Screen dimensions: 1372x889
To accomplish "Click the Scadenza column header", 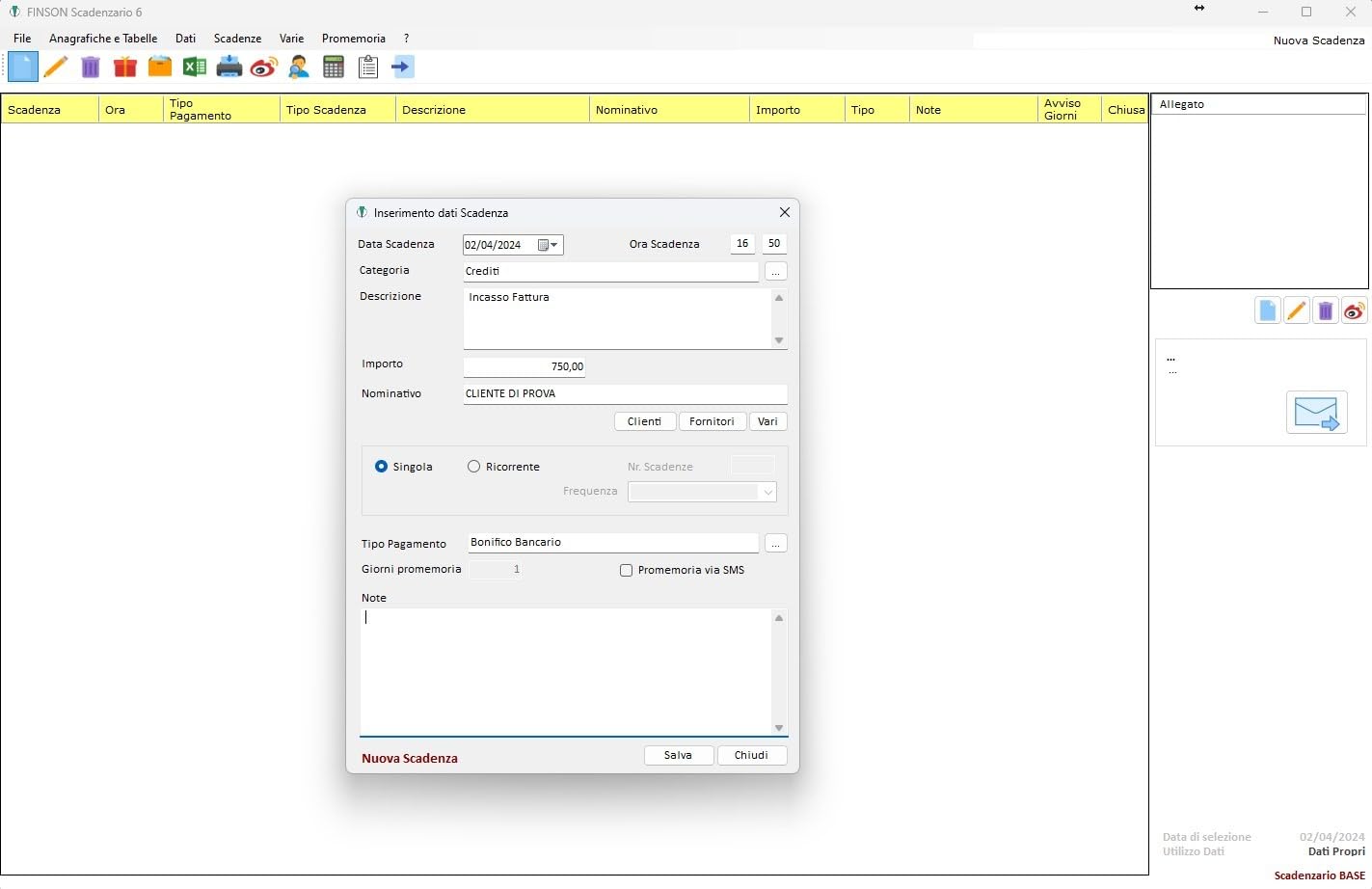I will 50,109.
